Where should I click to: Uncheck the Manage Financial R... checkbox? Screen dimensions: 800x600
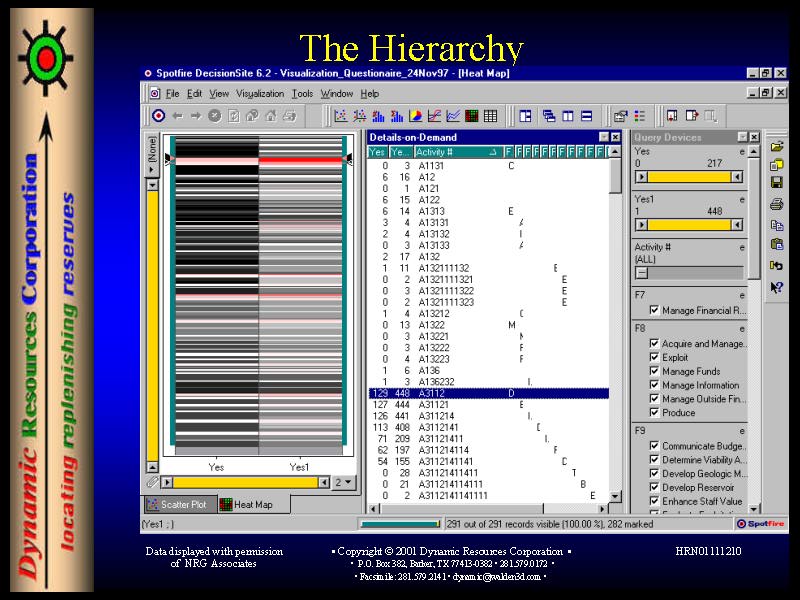click(x=654, y=311)
